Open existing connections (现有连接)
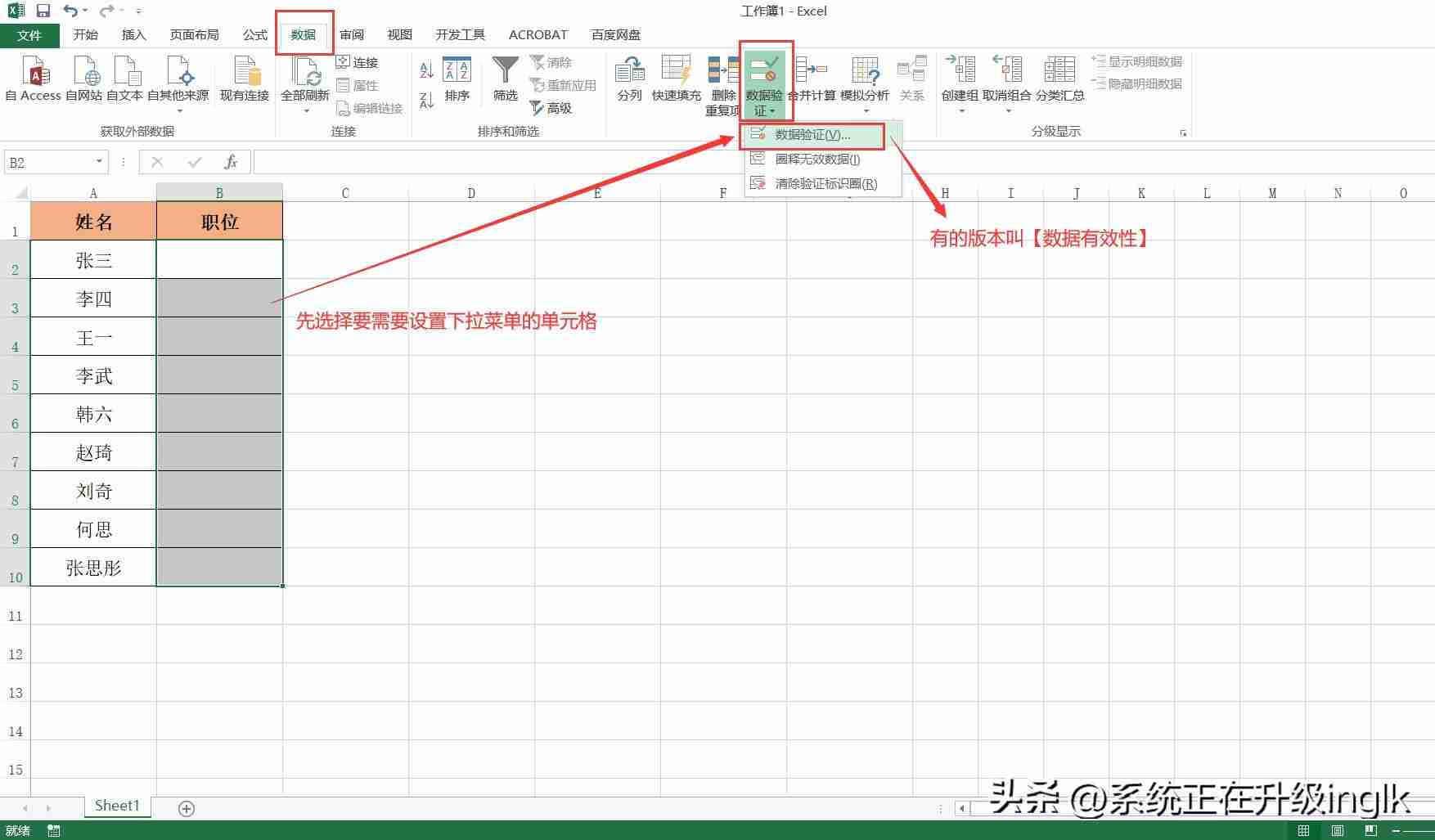Viewport: 1435px width, 840px height. coord(245,78)
